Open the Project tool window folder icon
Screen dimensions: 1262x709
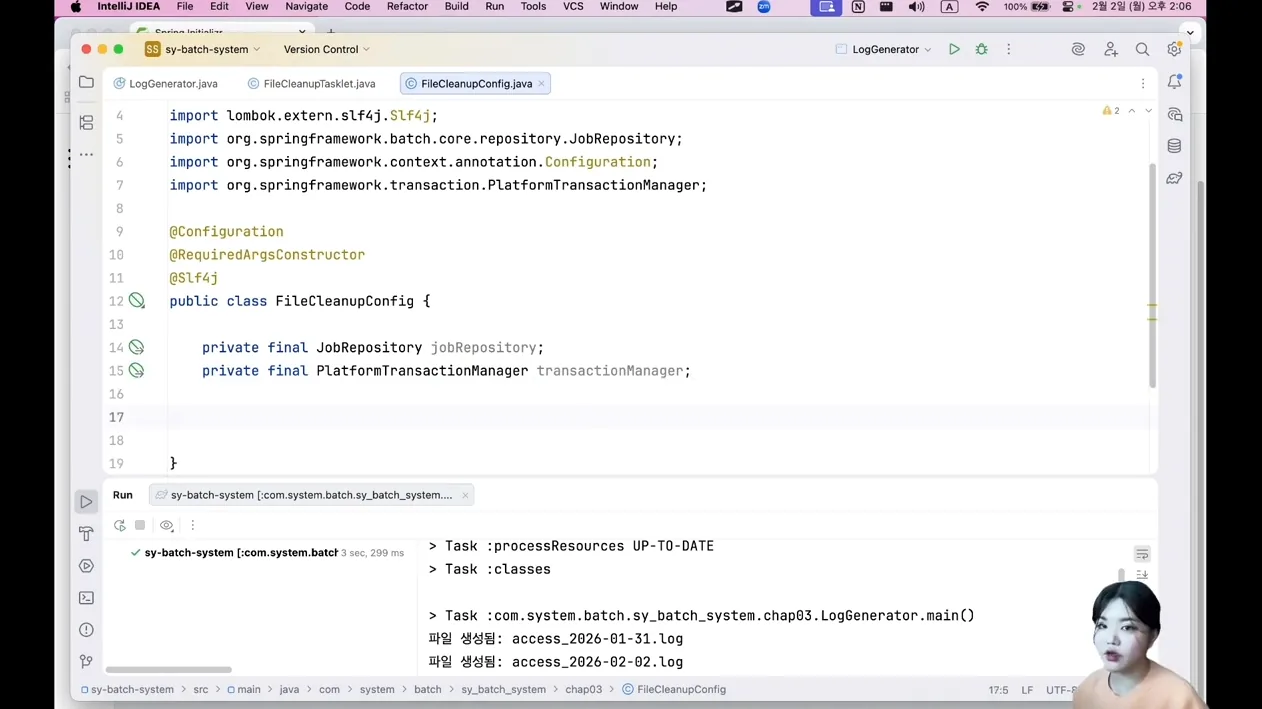pos(86,83)
